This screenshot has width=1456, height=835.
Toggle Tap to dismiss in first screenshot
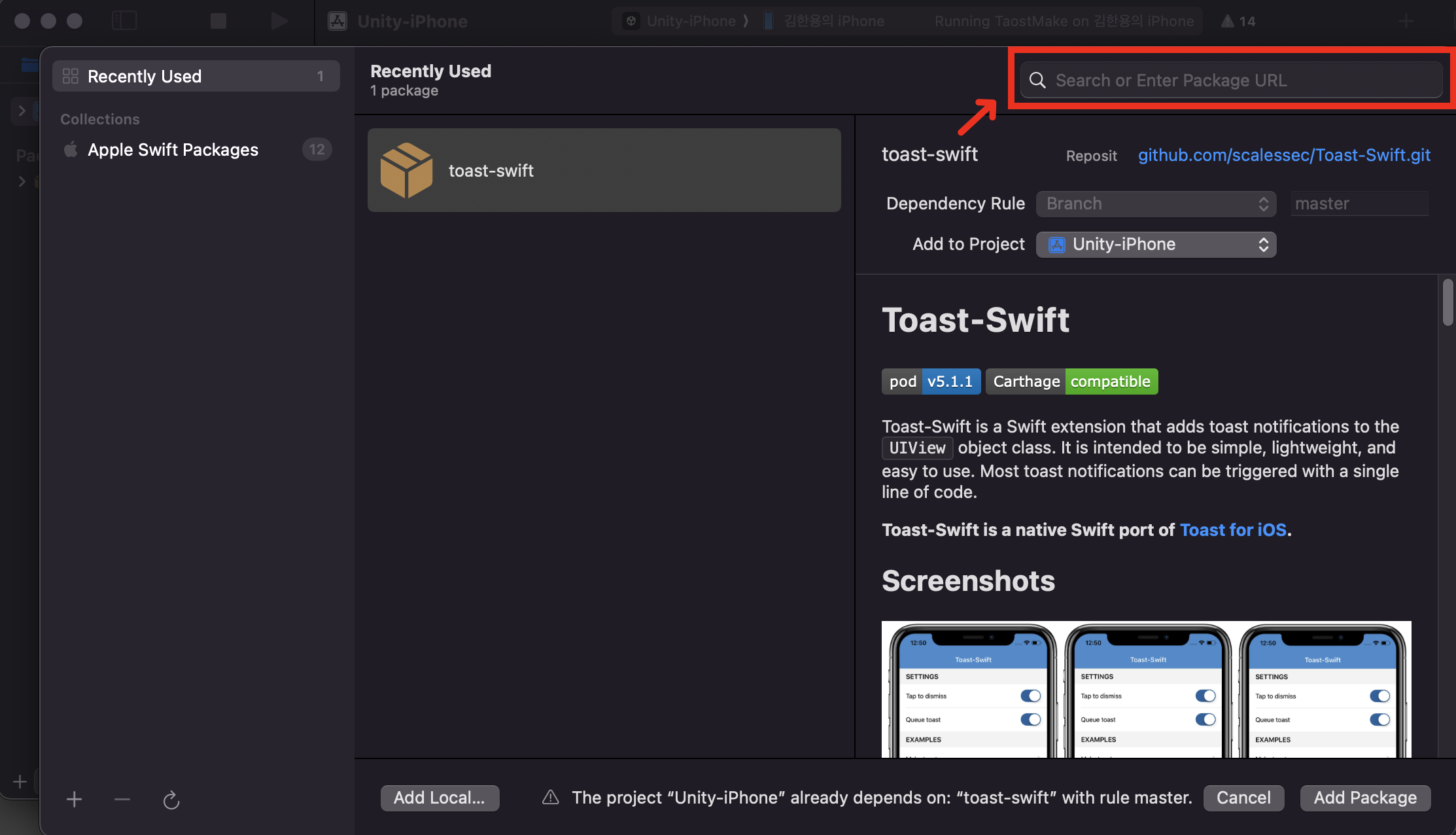click(x=1030, y=696)
